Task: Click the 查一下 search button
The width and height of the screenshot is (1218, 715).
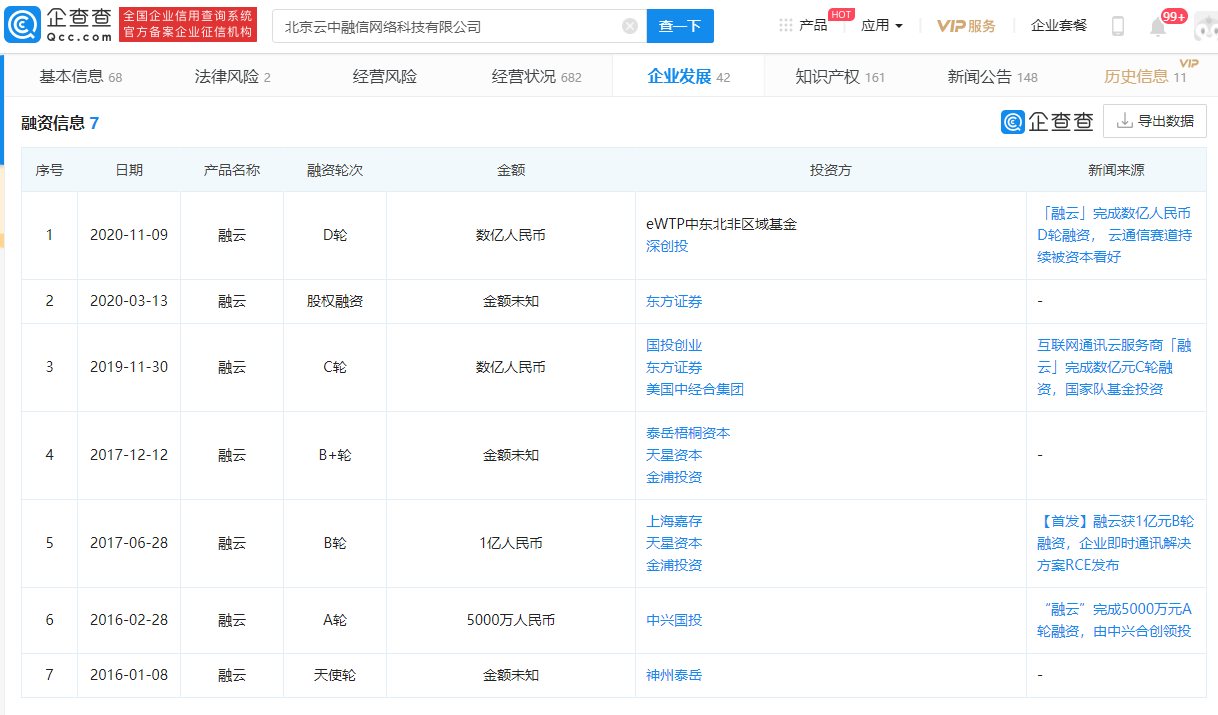Action: point(680,26)
